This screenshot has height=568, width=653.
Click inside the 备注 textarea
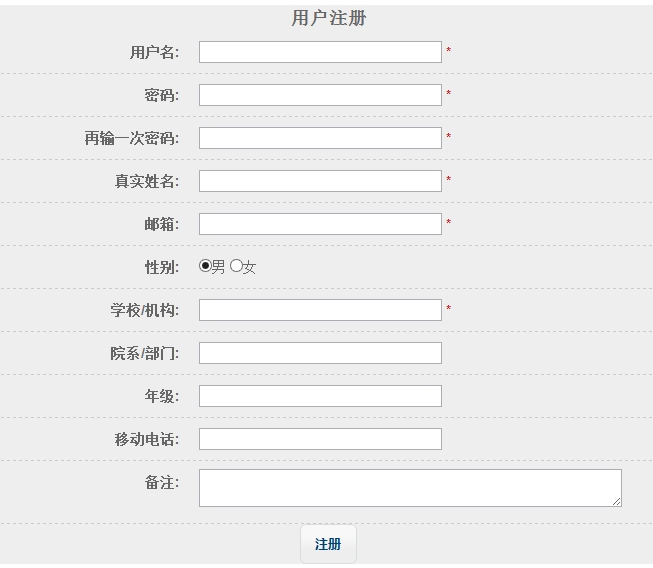[410, 488]
